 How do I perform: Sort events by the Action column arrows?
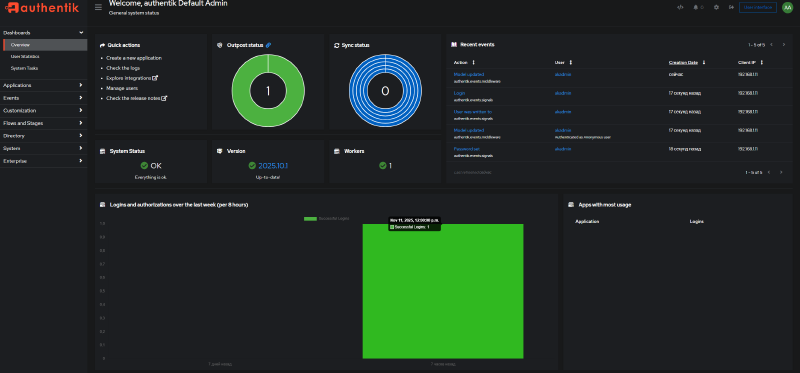click(x=473, y=62)
